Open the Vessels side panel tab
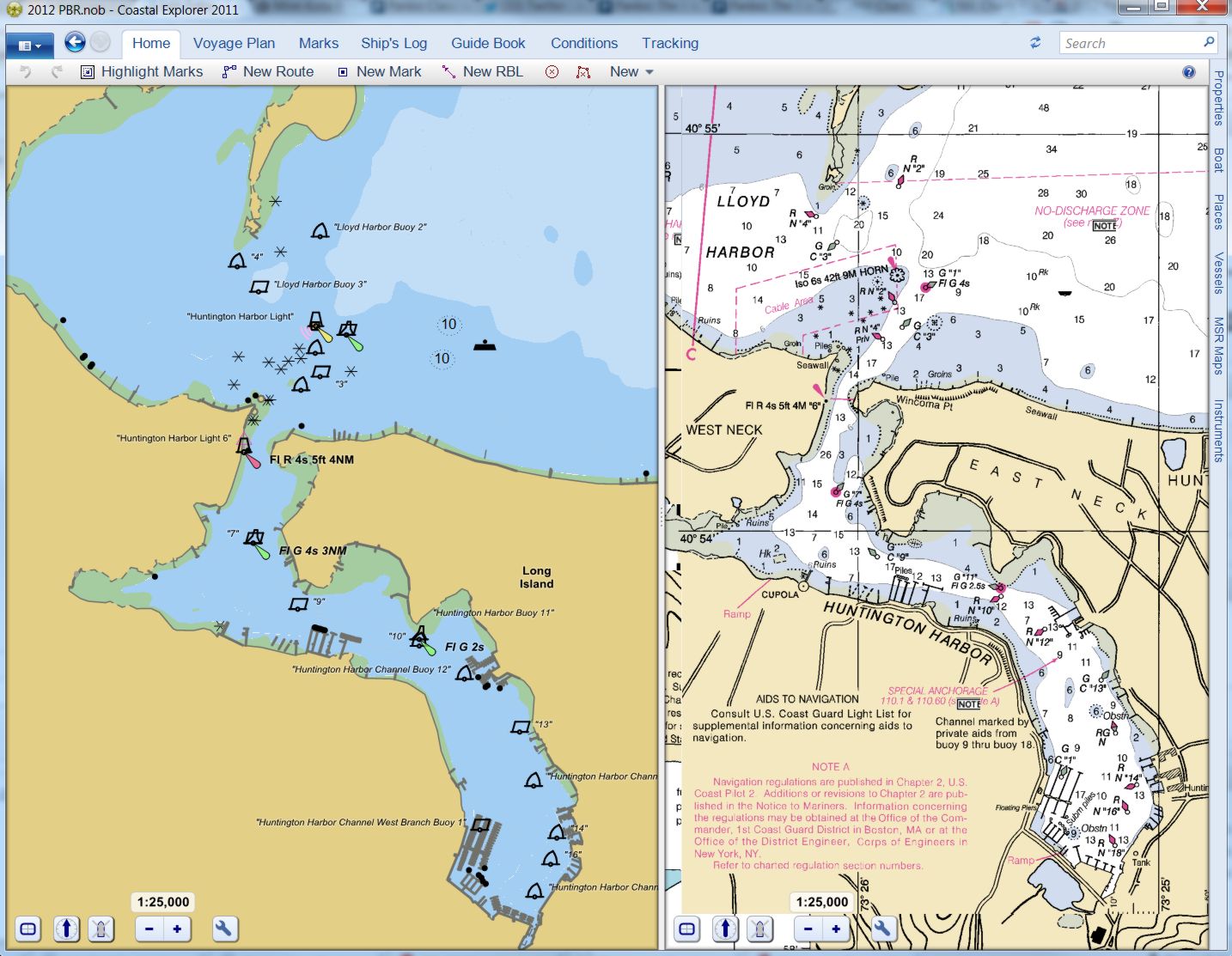This screenshot has height=956, width=1232. pyautogui.click(x=1219, y=273)
